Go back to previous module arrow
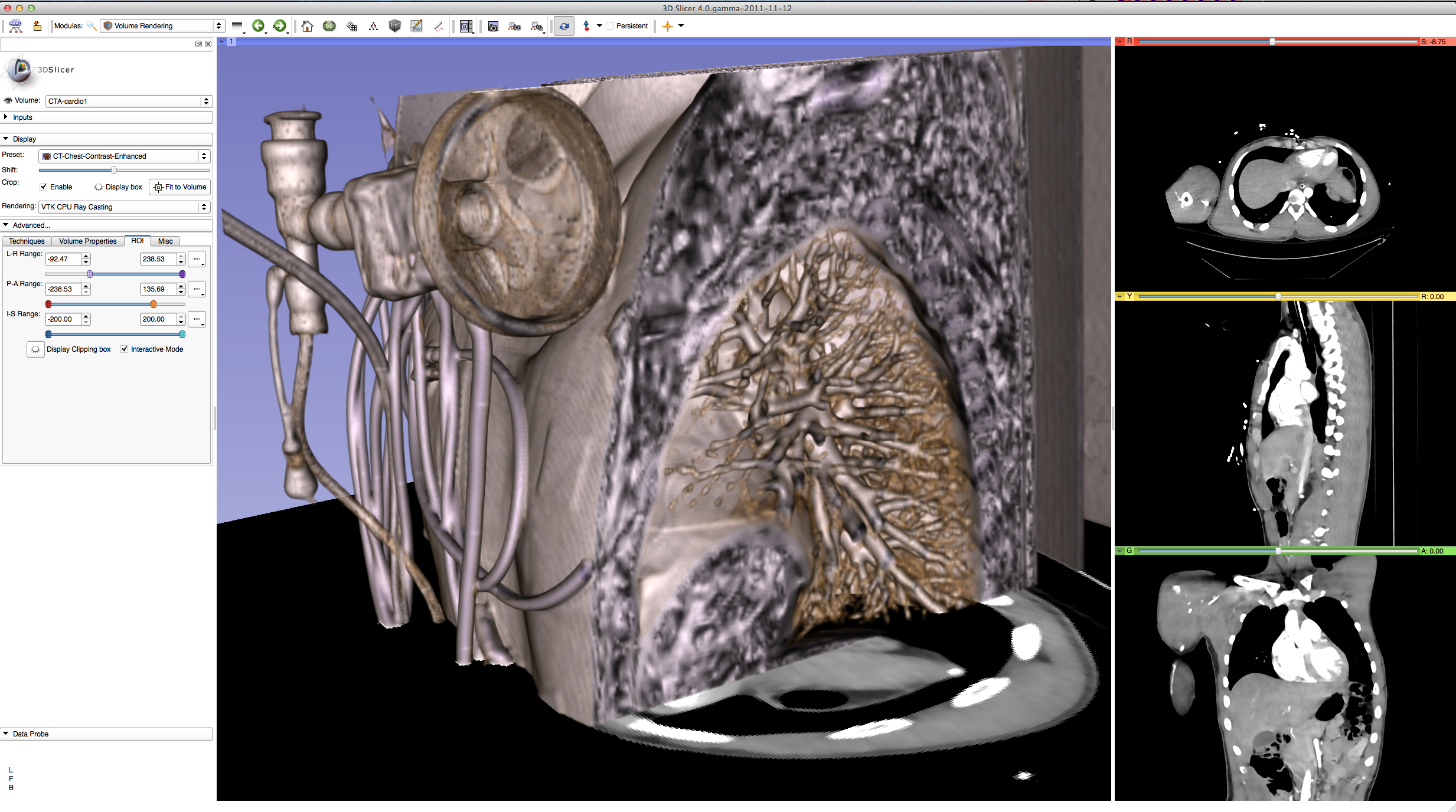This screenshot has height=812, width=1456. tap(258, 25)
